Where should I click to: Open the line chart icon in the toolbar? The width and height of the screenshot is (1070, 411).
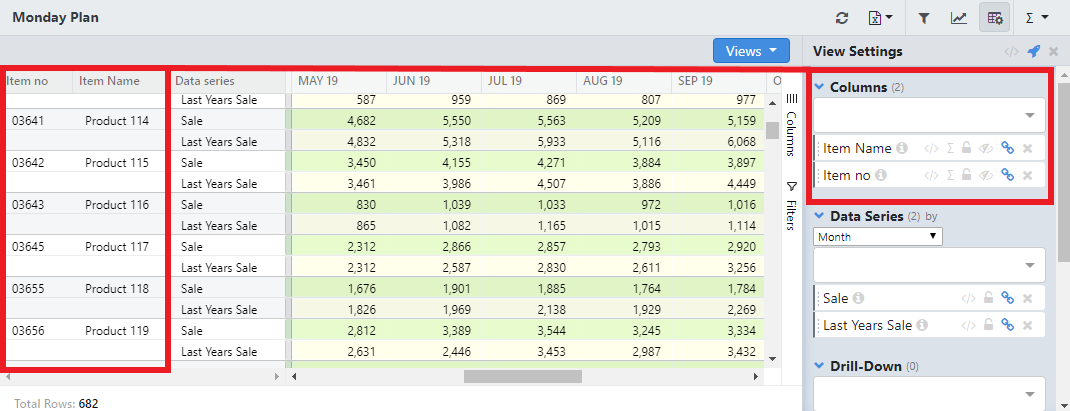click(x=958, y=18)
